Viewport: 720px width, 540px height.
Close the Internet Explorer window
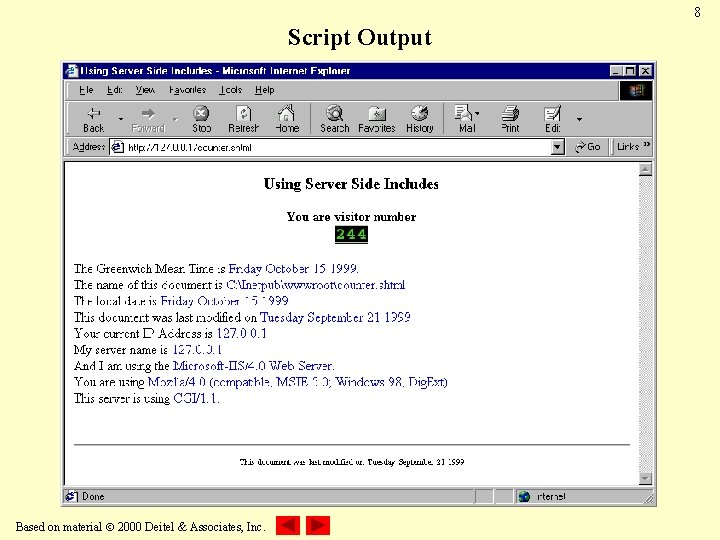pos(645,71)
